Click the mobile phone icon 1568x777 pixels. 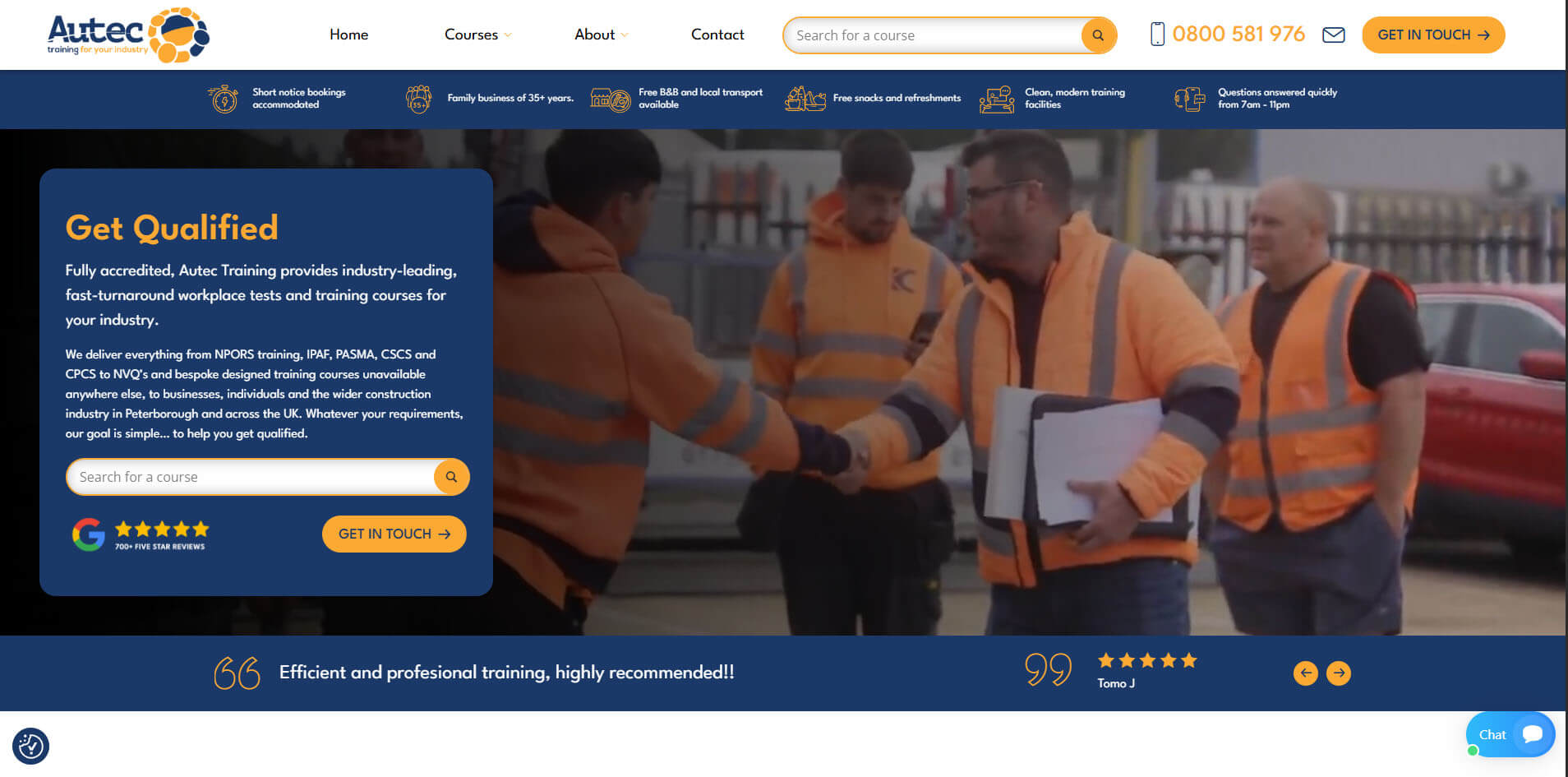coord(1157,35)
